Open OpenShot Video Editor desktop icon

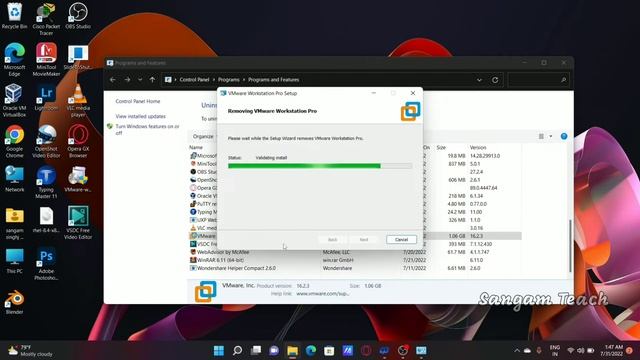[x=46, y=141]
